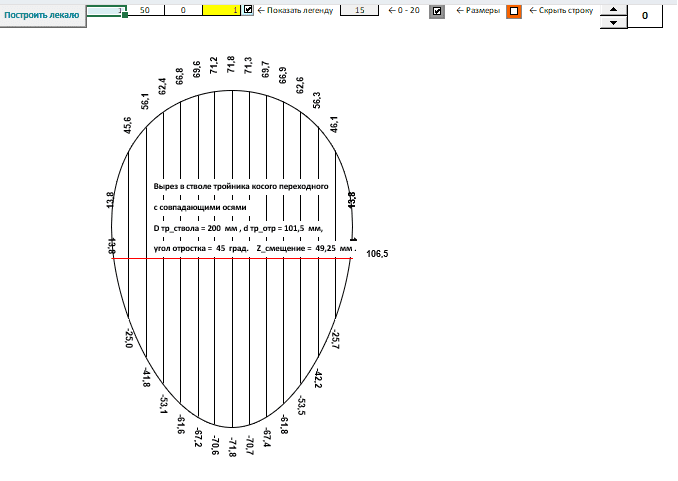Image resolution: width=678 pixels, height=481 pixels.
Task: Select the top data label 71,8
Action: point(231,64)
